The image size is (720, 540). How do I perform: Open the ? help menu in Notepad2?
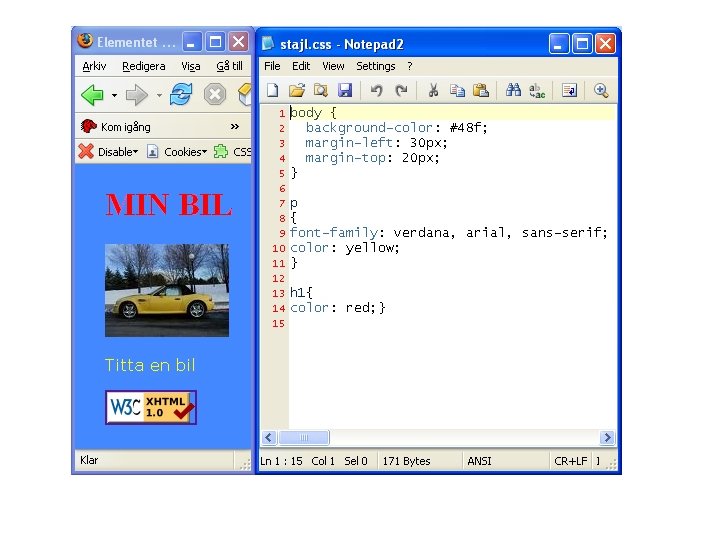click(x=410, y=66)
